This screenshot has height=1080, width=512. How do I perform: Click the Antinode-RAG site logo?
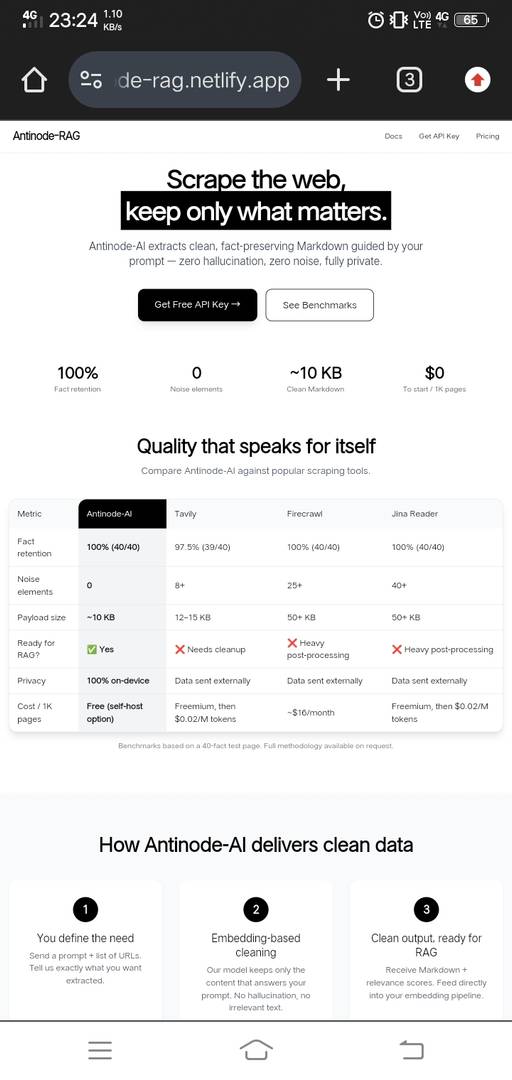[46, 136]
